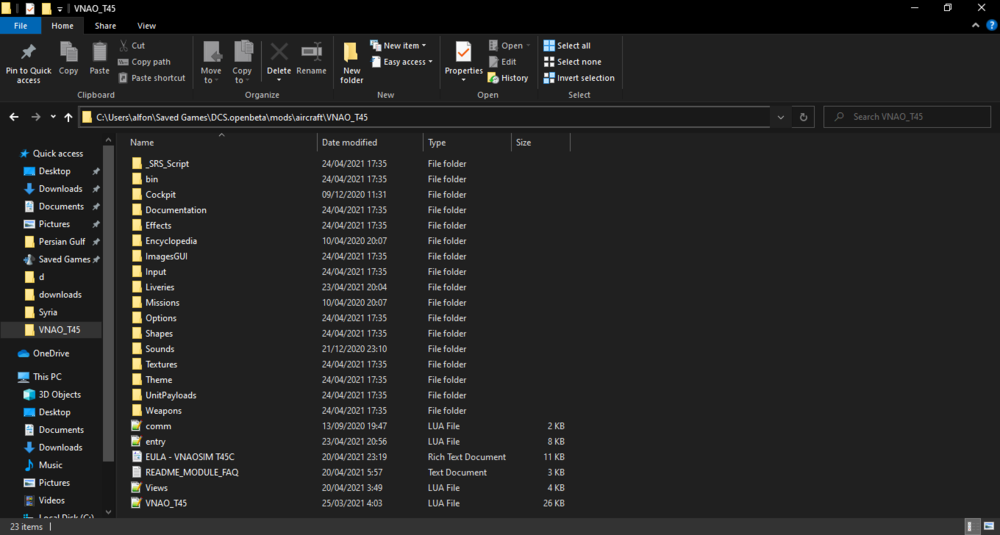Image resolution: width=1000 pixels, height=535 pixels.
Task: Switch to Large icons view layout
Action: click(x=989, y=527)
